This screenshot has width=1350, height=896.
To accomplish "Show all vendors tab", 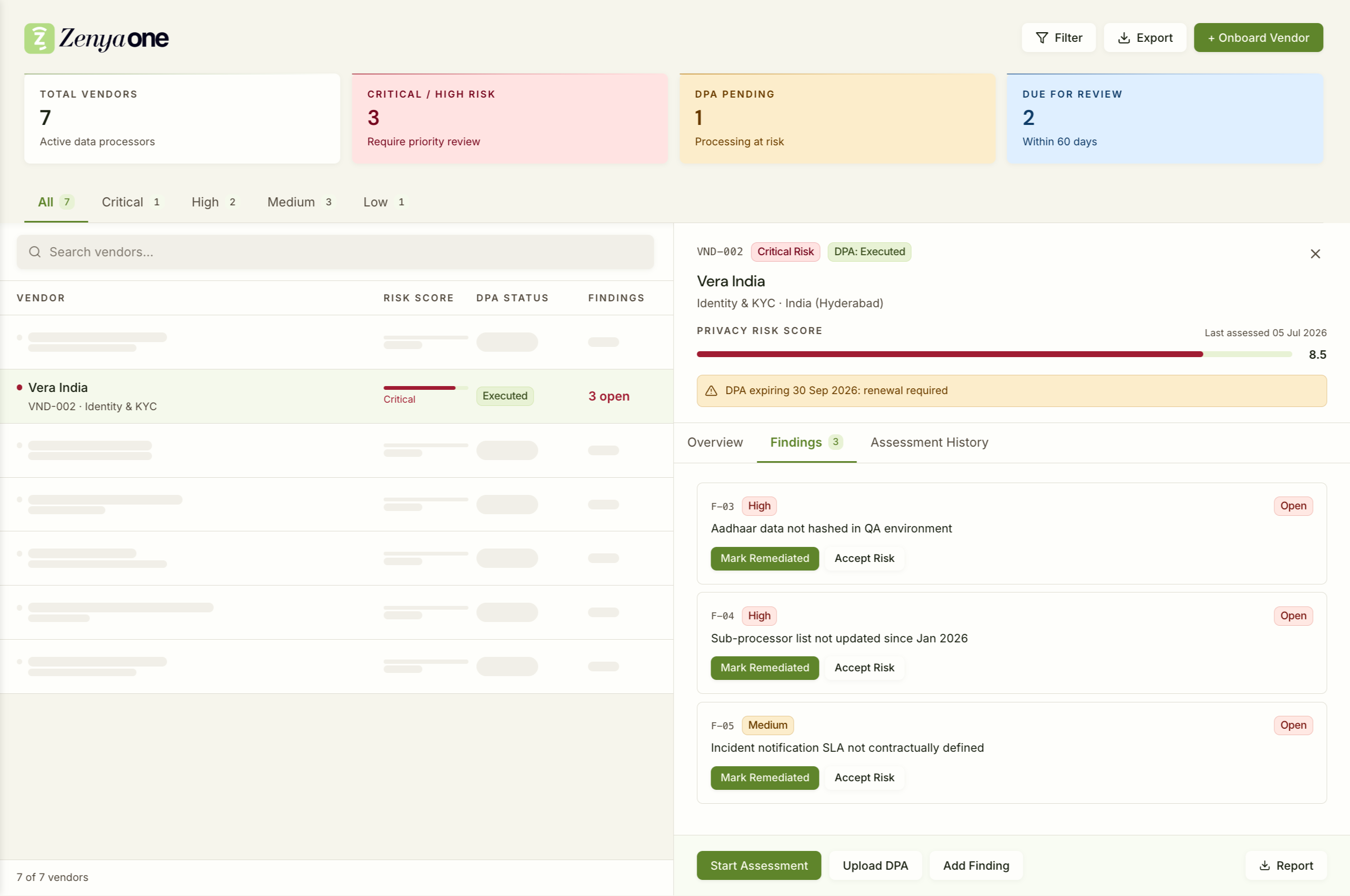I will pyautogui.click(x=55, y=202).
